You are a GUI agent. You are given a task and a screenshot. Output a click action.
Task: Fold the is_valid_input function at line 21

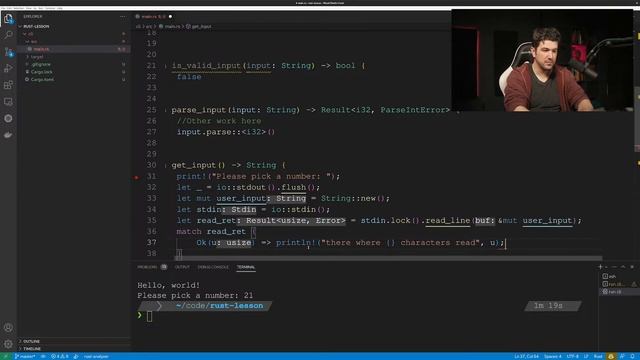tap(166, 66)
